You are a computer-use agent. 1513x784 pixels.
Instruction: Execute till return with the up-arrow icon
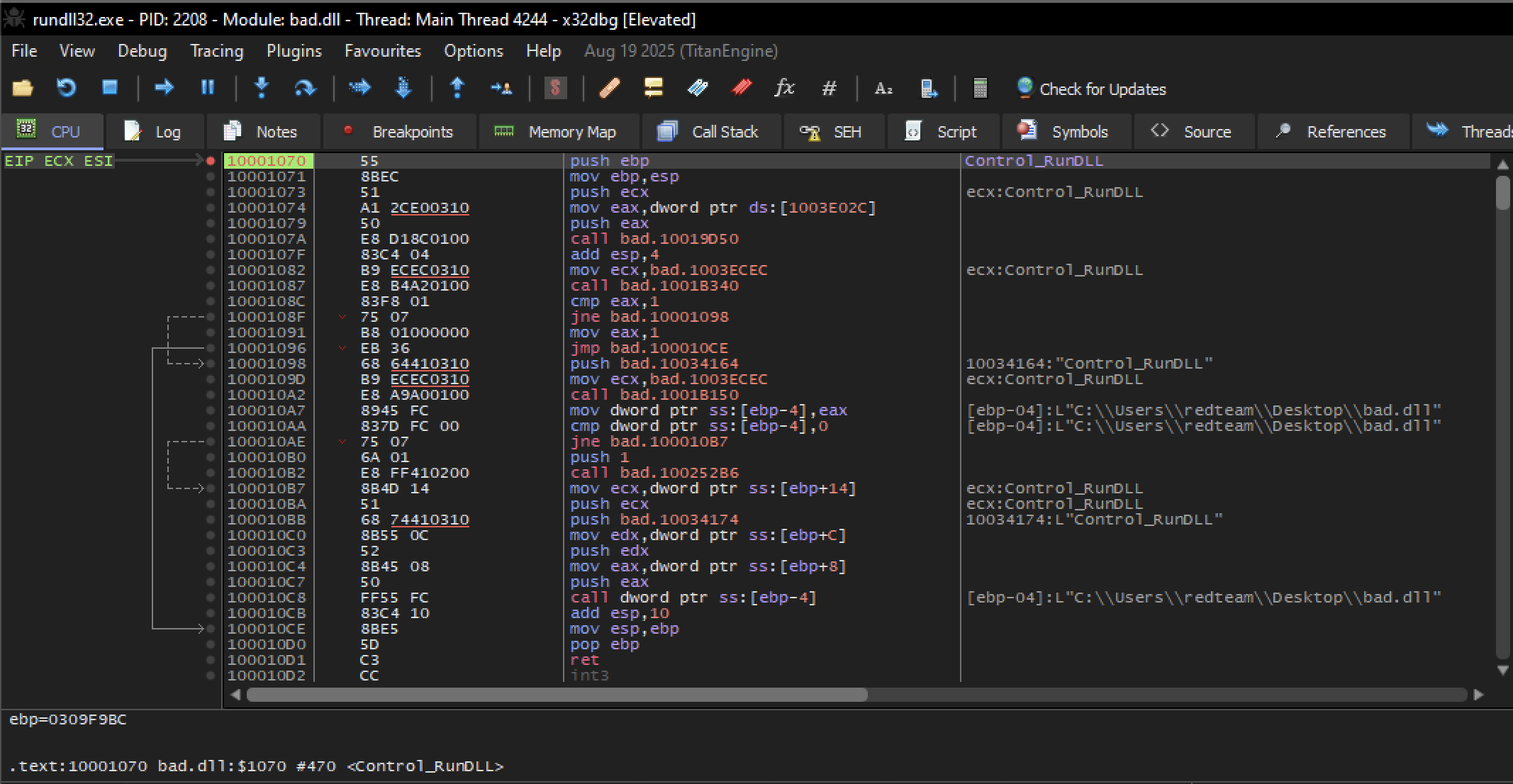click(x=457, y=88)
